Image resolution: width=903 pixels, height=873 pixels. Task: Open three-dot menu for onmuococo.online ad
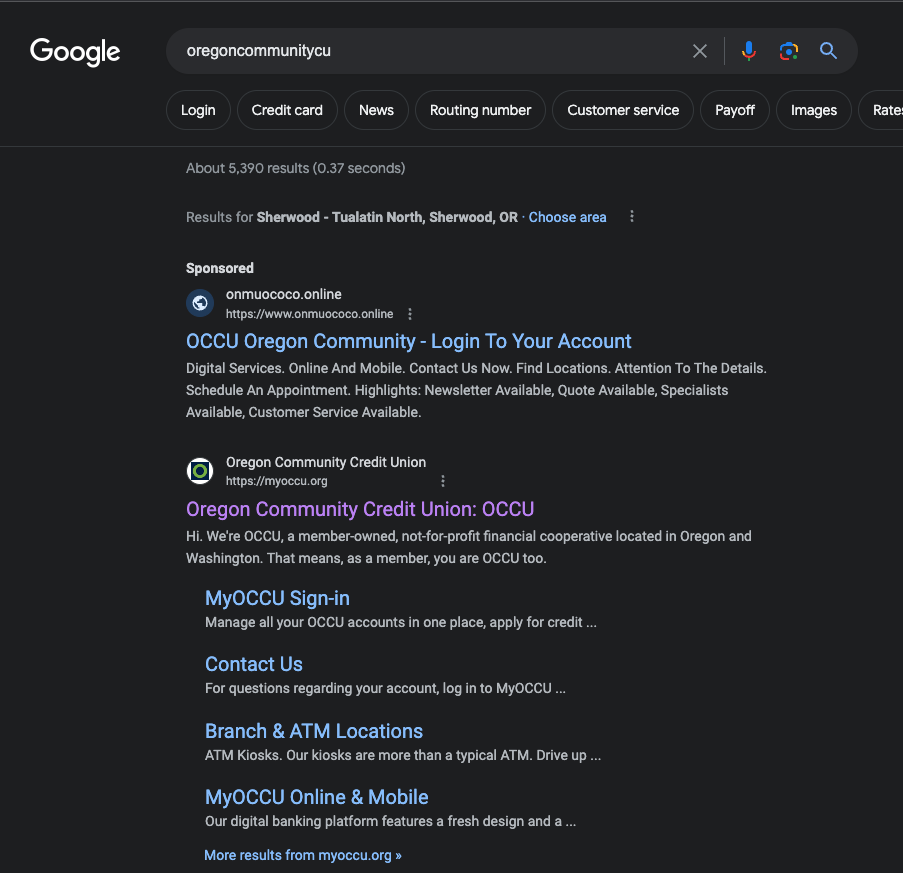(x=409, y=314)
